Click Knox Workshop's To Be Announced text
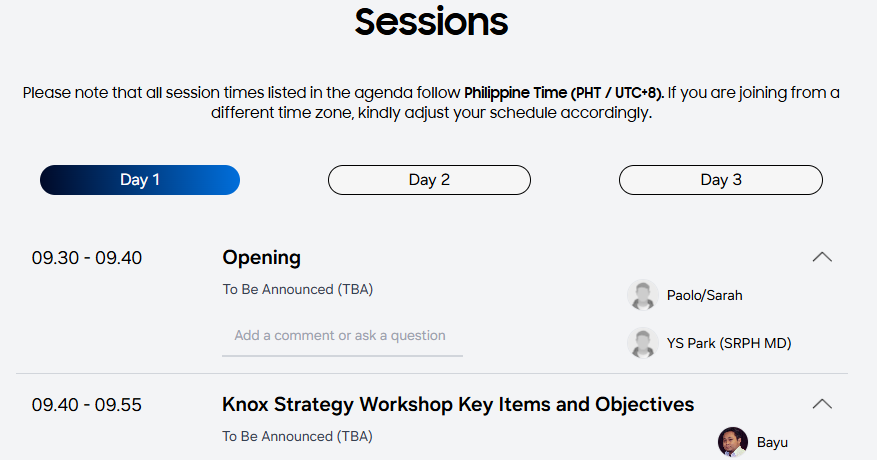877x460 pixels. pyautogui.click(x=297, y=436)
